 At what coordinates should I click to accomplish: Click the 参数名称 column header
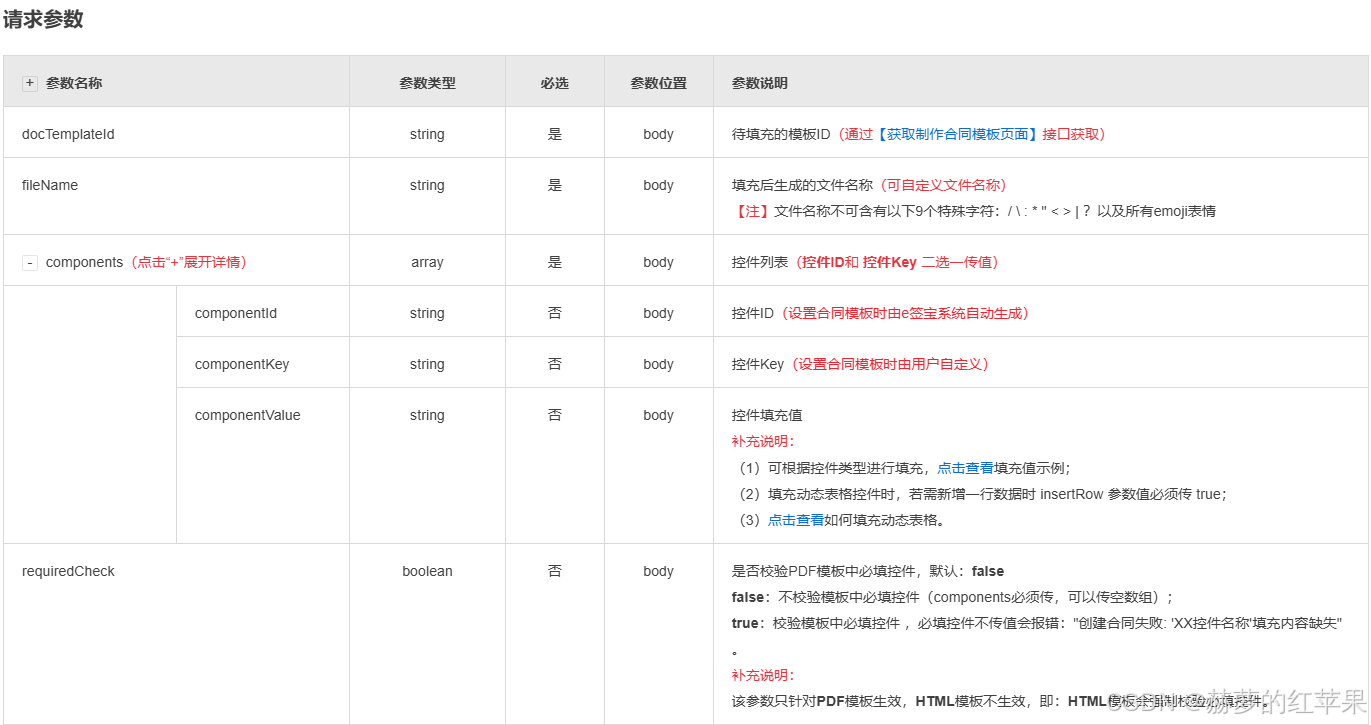(x=74, y=83)
